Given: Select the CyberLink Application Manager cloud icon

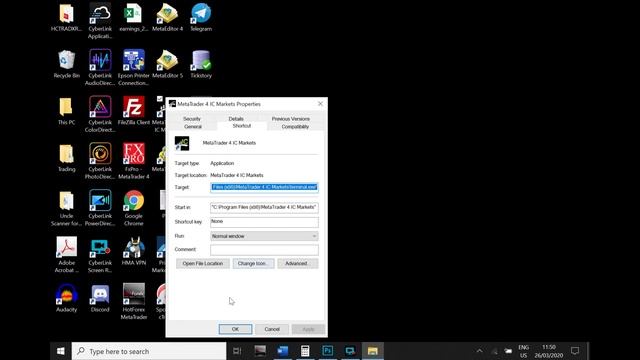Looking at the screenshot, I should [x=100, y=21].
